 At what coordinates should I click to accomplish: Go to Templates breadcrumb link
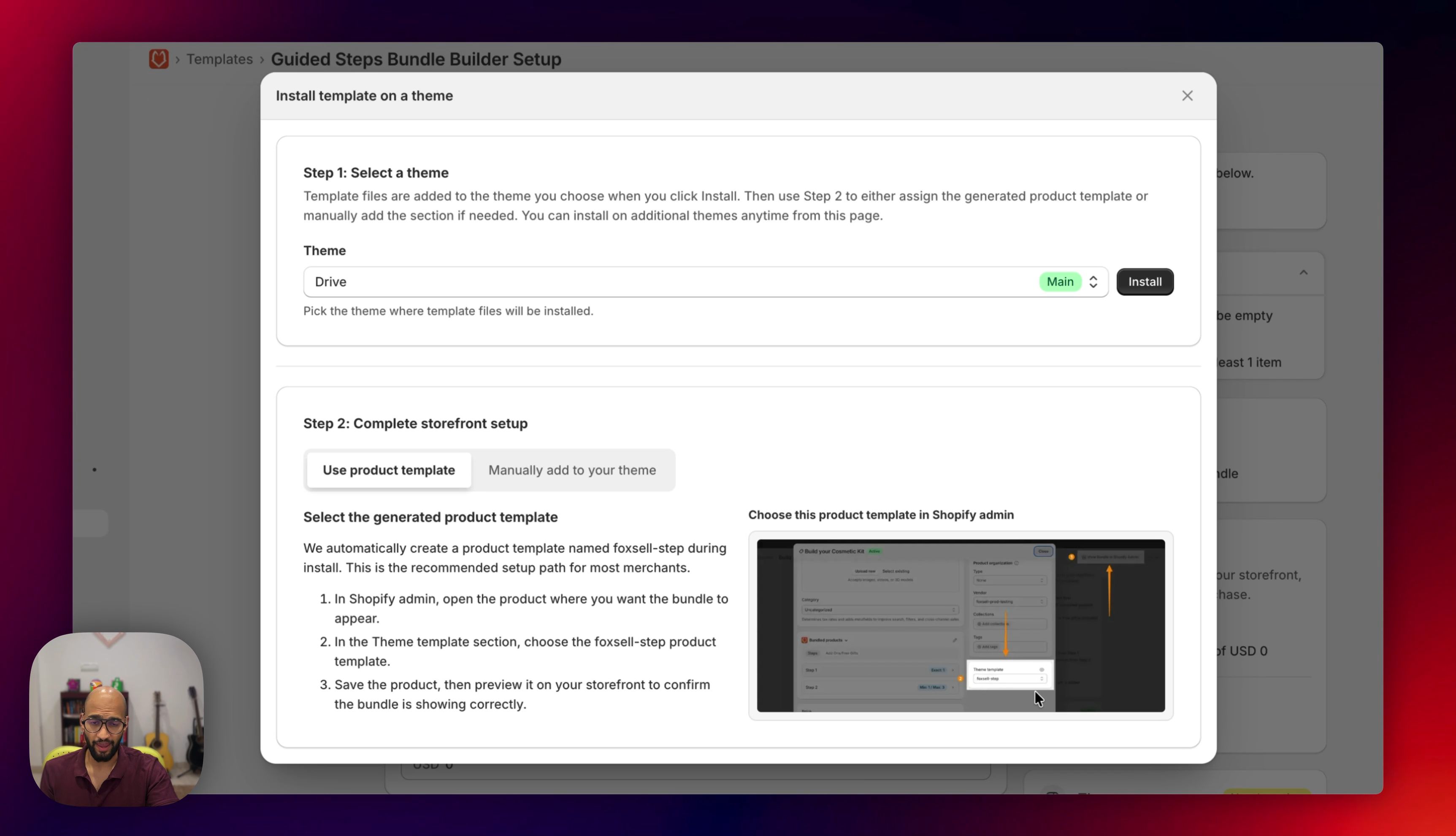(x=219, y=59)
